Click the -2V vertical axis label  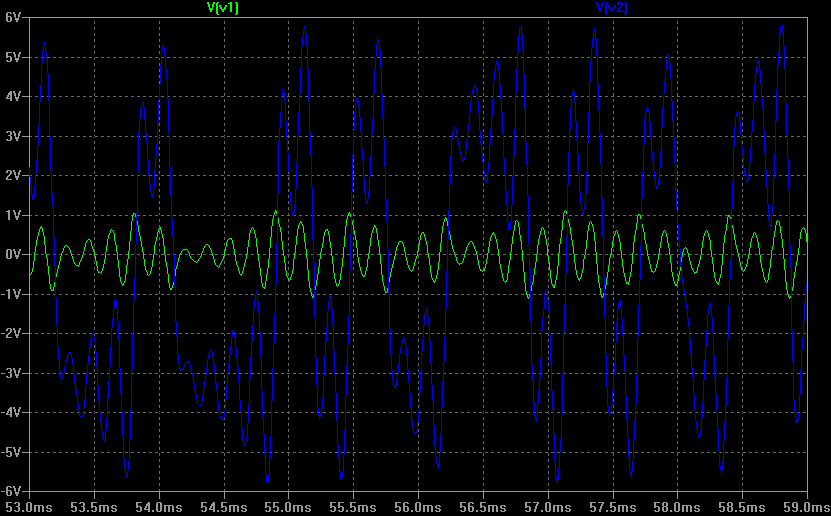tap(11, 333)
